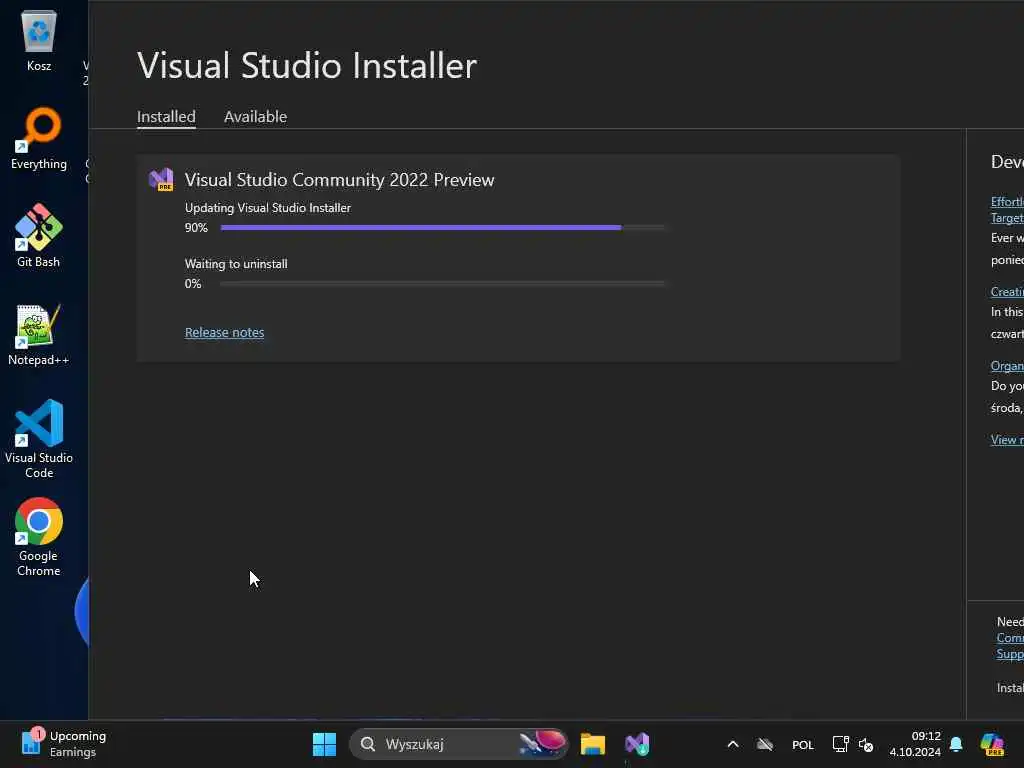Image resolution: width=1024 pixels, height=768 pixels.
Task: Open the clock showing 09:12 4.10.2024
Action: pyautogui.click(x=915, y=744)
